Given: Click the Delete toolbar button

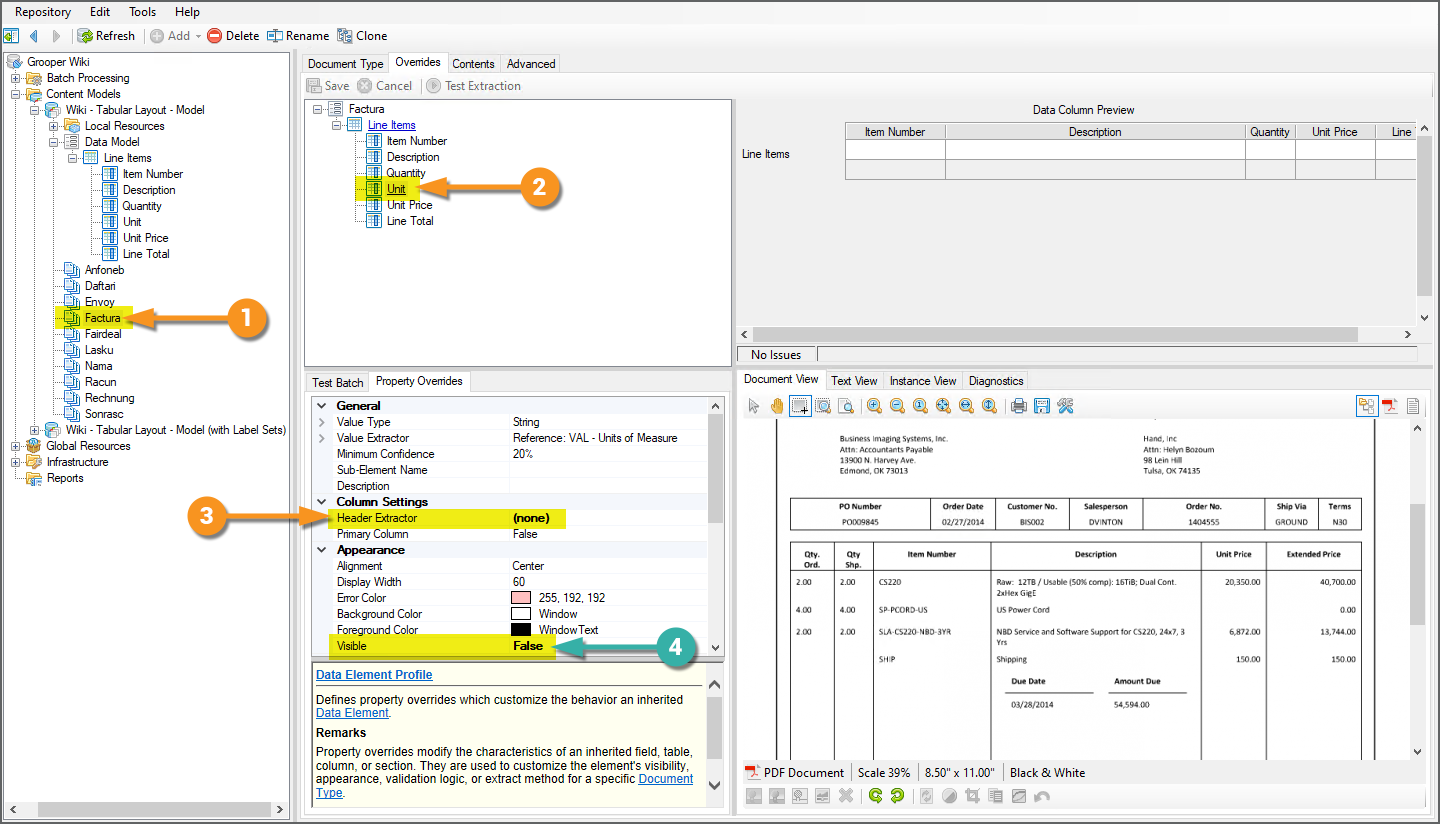Looking at the screenshot, I should point(233,36).
